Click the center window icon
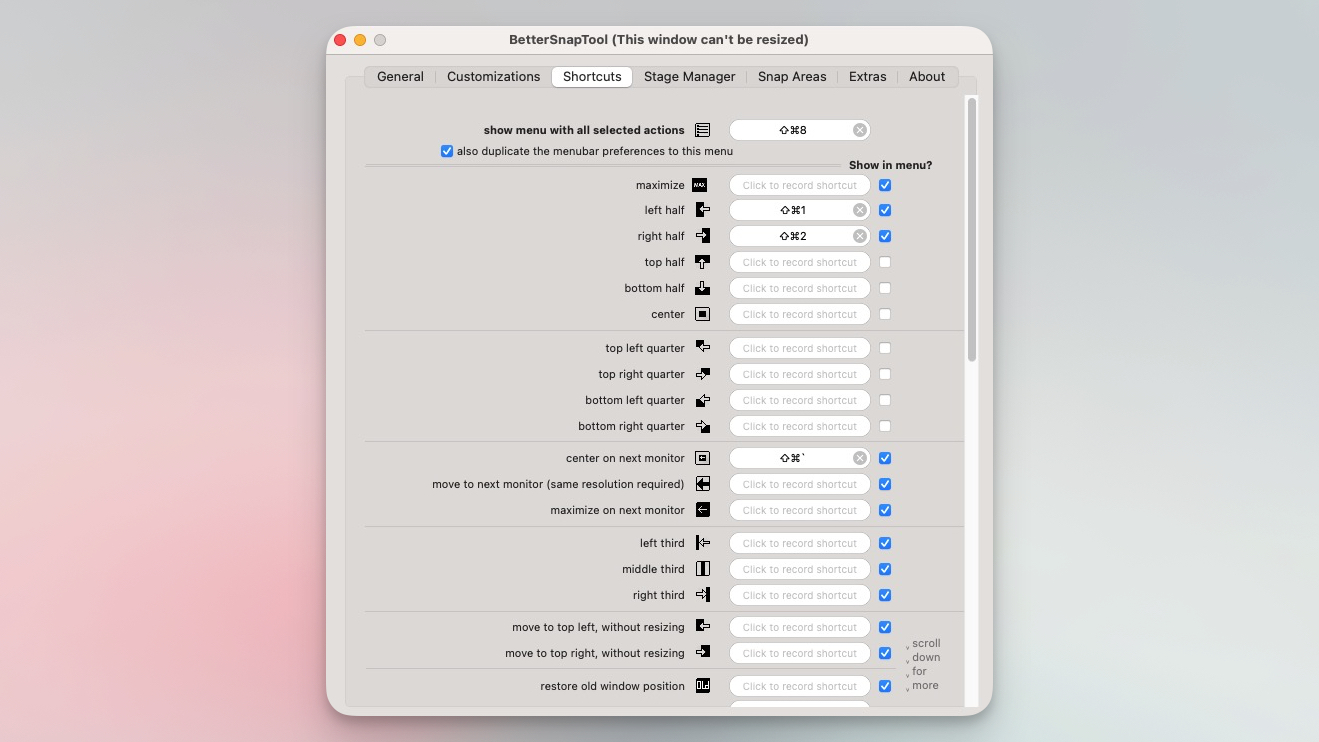The image size is (1319, 742). (x=702, y=314)
